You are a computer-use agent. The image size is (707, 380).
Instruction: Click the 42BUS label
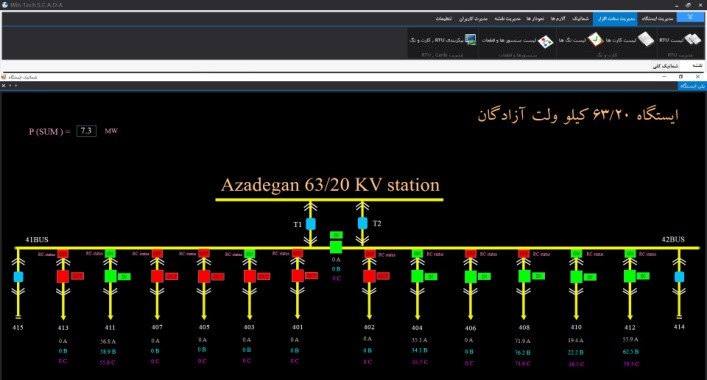point(673,239)
